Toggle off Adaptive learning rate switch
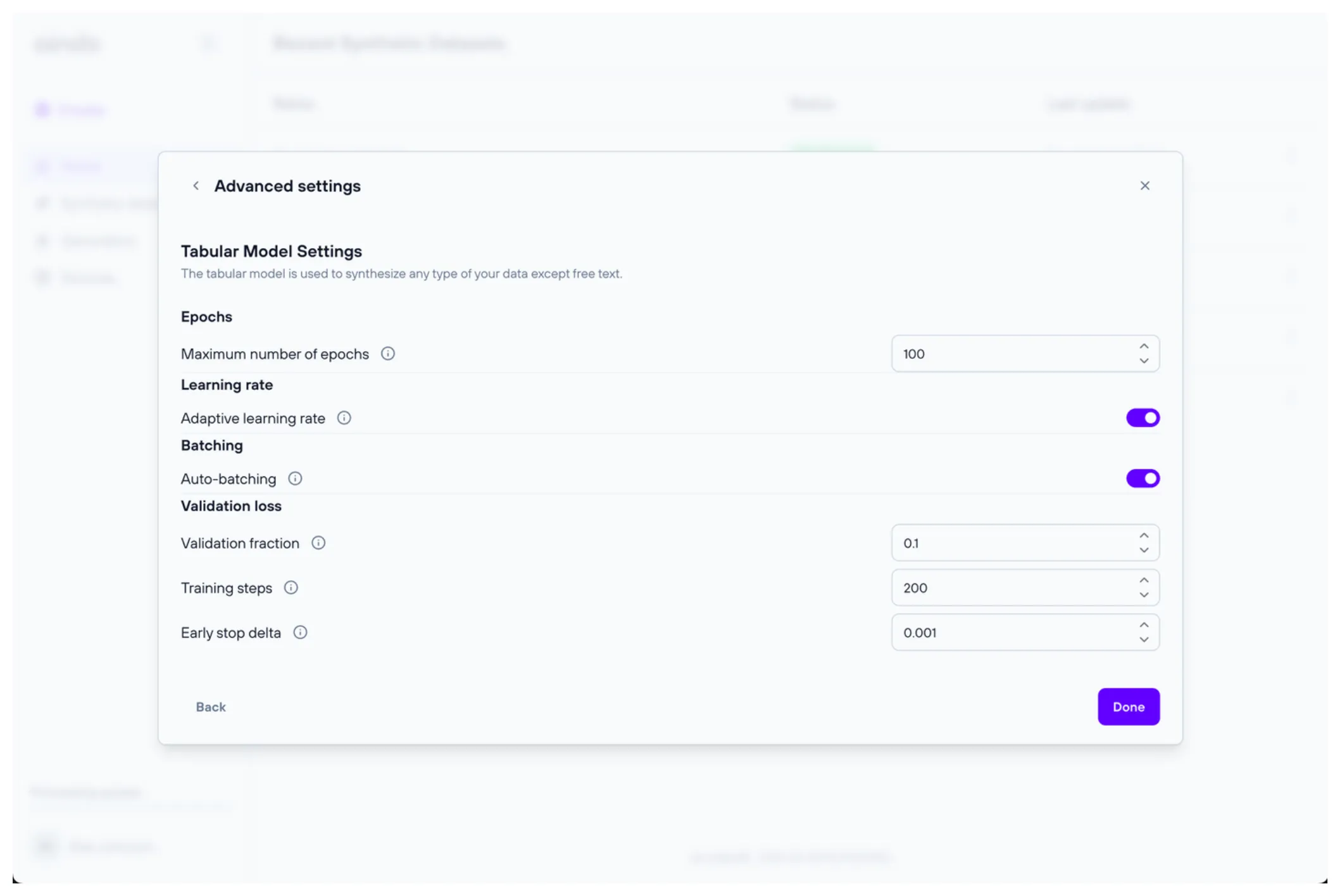The height and width of the screenshot is (896, 1340). click(x=1142, y=418)
